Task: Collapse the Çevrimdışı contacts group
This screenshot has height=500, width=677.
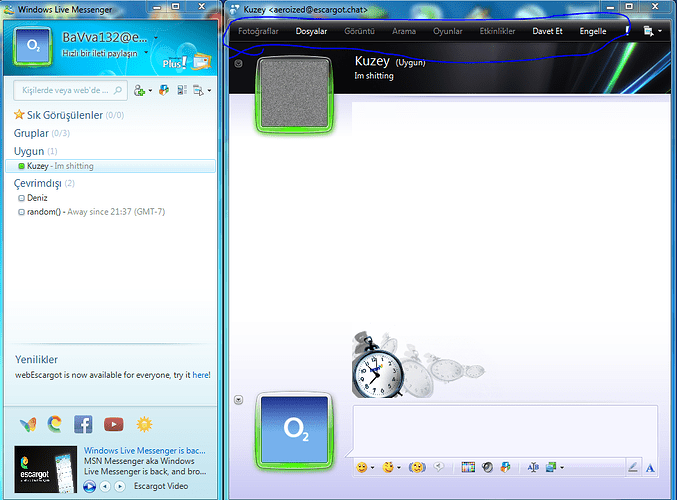Action: (x=44, y=184)
